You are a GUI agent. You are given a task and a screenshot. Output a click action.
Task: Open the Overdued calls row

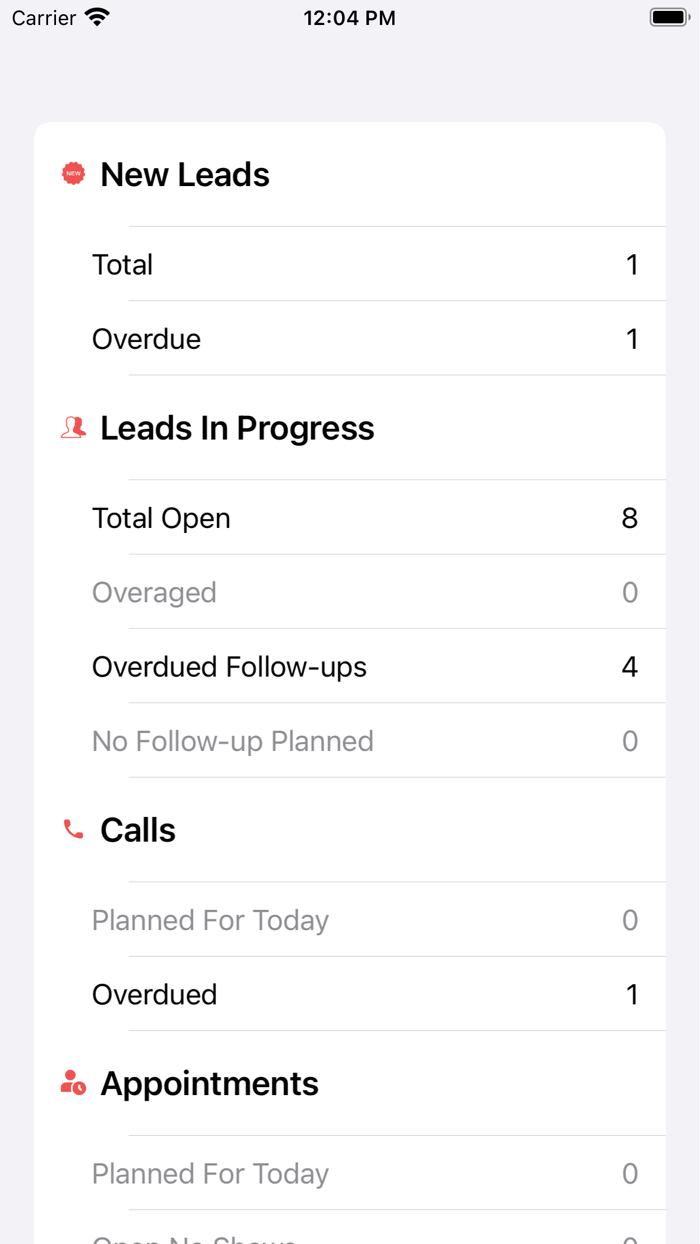(364, 994)
